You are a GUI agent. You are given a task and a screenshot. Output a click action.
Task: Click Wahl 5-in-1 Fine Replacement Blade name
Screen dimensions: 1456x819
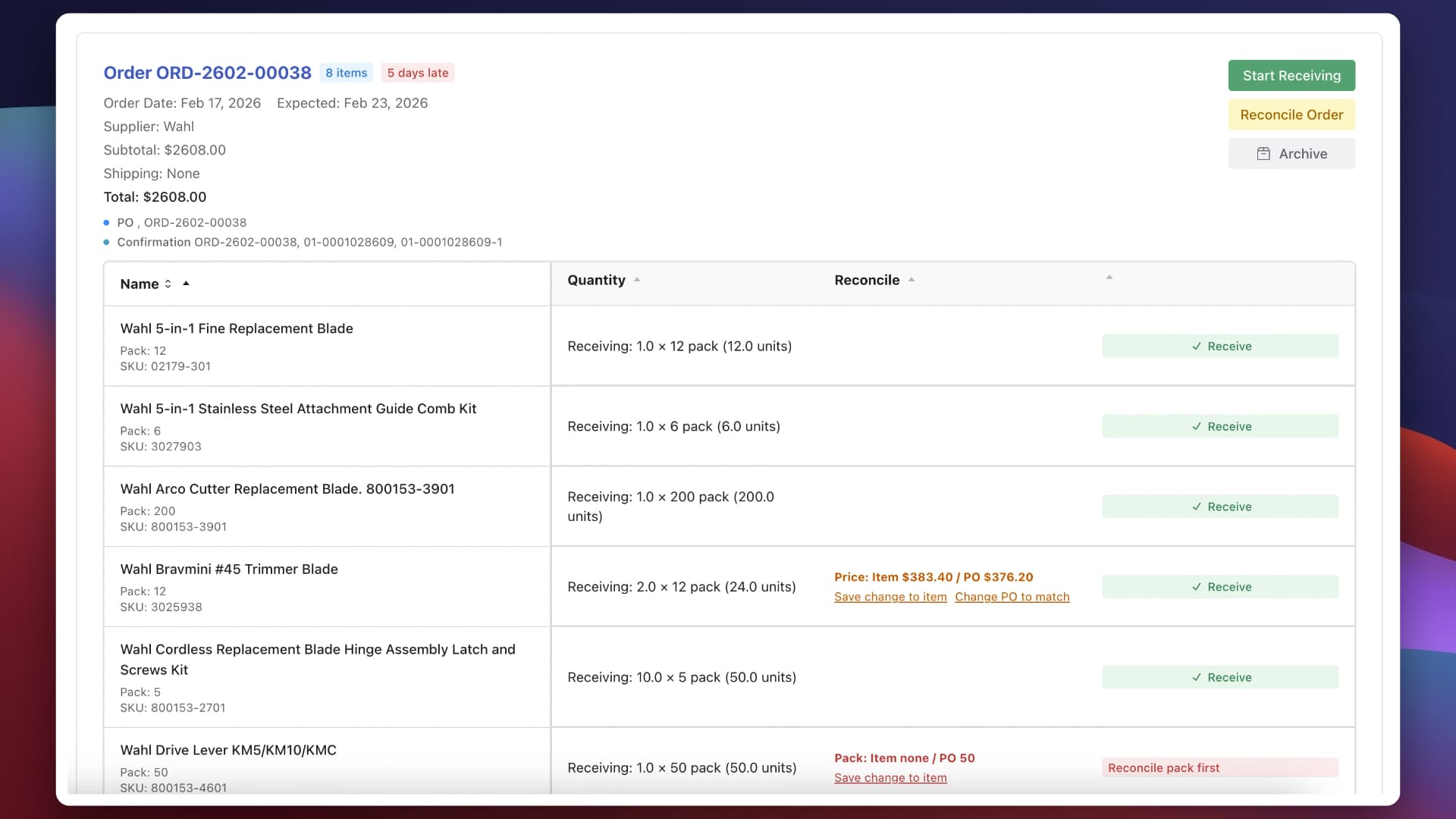click(x=237, y=328)
